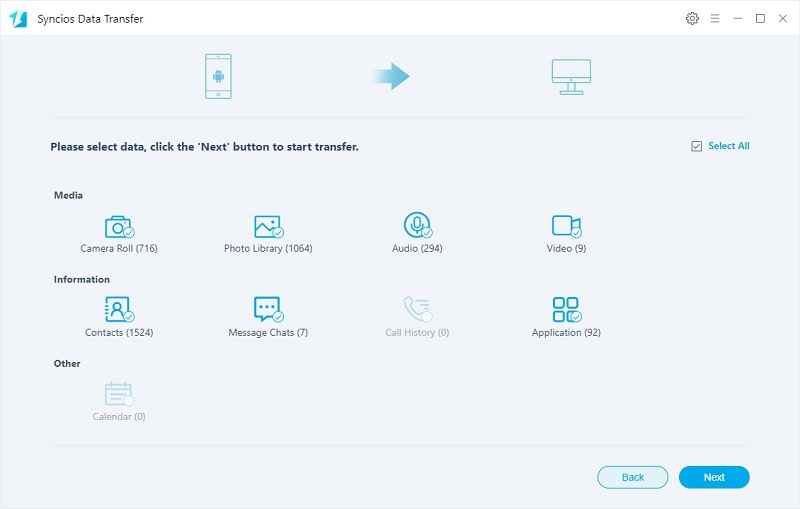Viewport: 800px width, 509px height.
Task: Click the Select All label
Action: pos(729,146)
